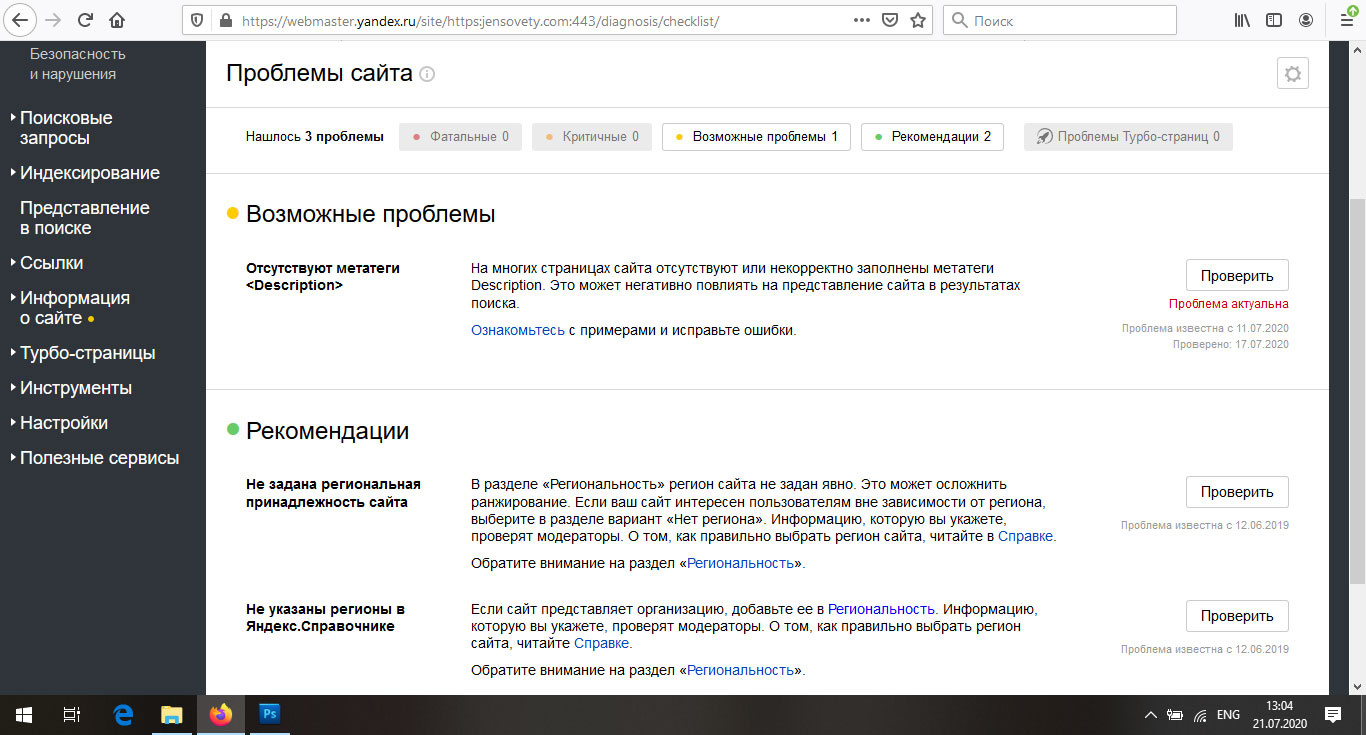1366x735 pixels.
Task: Filter by Критичные 0 problems
Action: pyautogui.click(x=592, y=137)
